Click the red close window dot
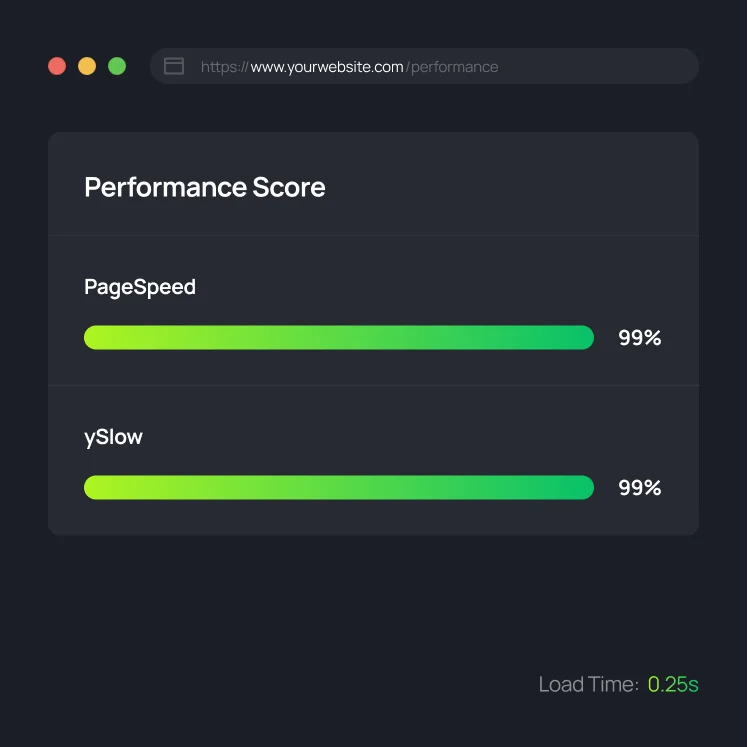Screen dimensions: 748x747 pyautogui.click(x=57, y=66)
